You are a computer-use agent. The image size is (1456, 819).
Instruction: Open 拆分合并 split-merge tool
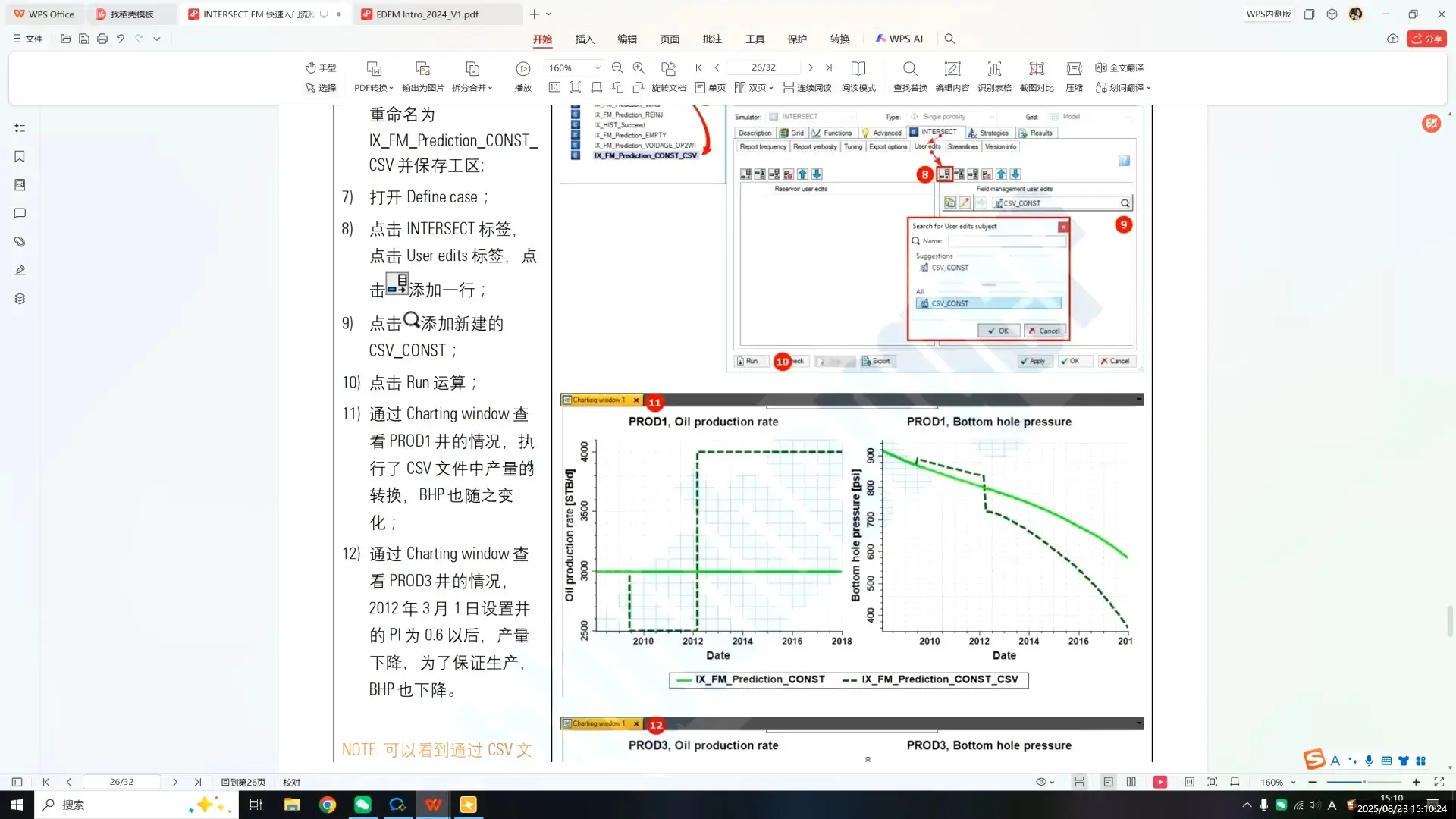click(x=472, y=77)
